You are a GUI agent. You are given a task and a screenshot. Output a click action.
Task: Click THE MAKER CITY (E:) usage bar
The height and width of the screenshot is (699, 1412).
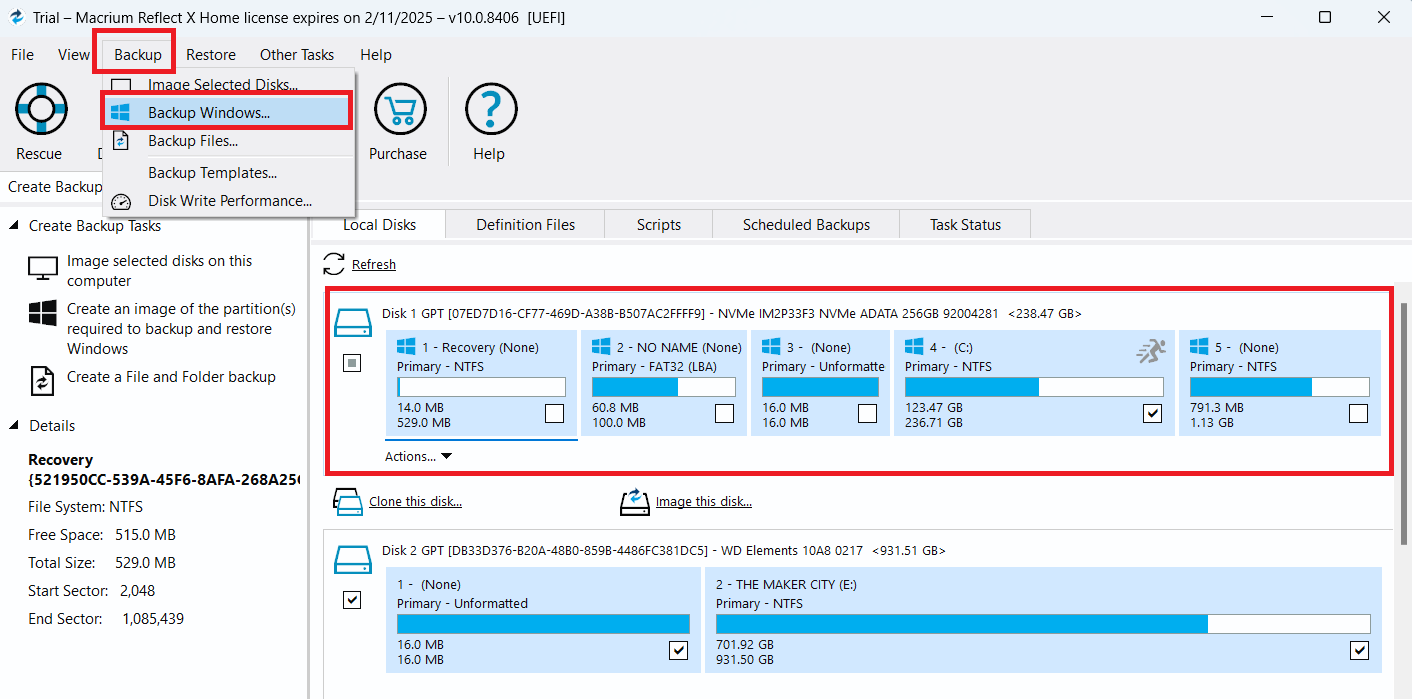[x=1043, y=624]
